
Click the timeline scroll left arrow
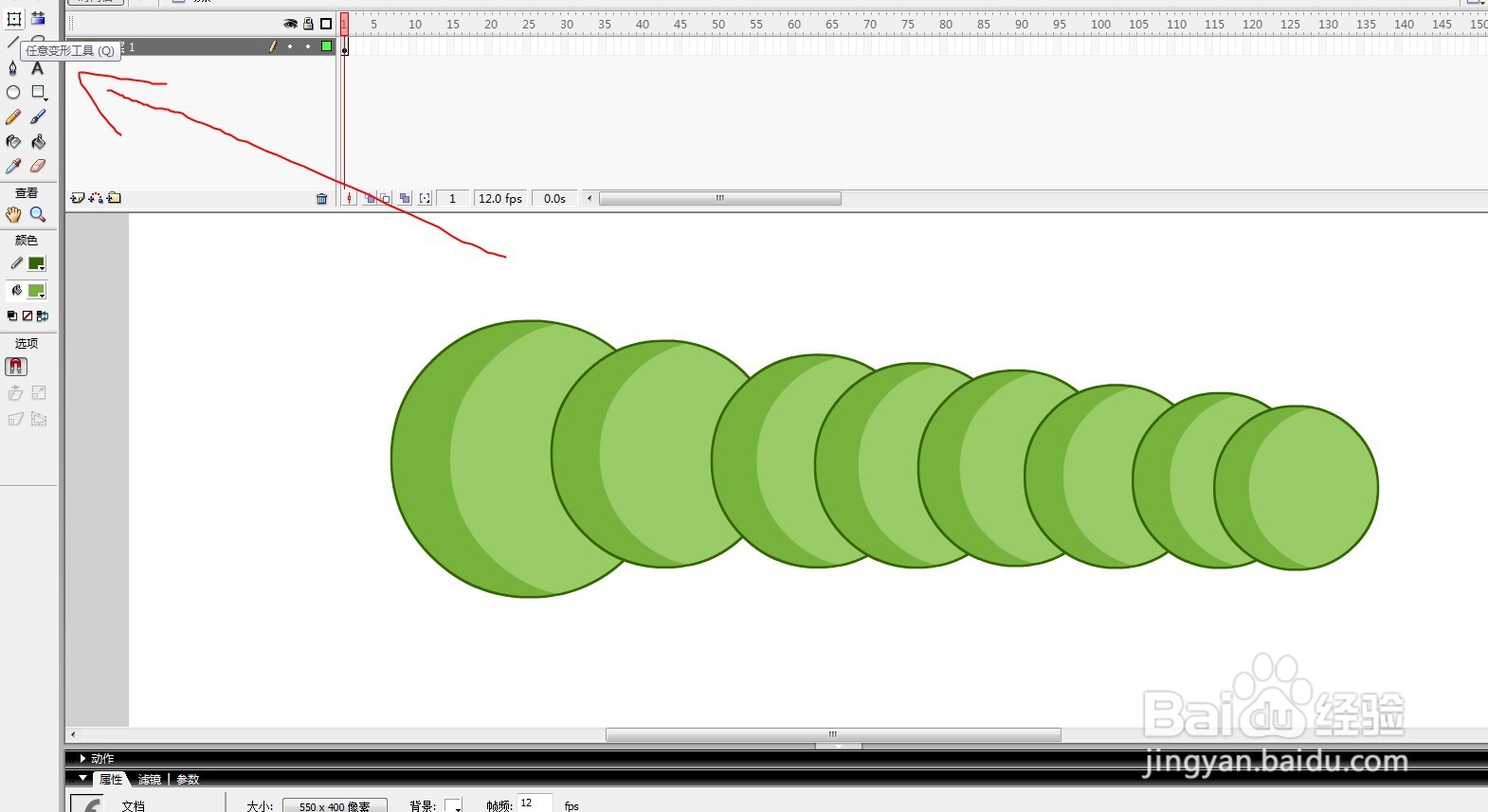click(x=590, y=199)
